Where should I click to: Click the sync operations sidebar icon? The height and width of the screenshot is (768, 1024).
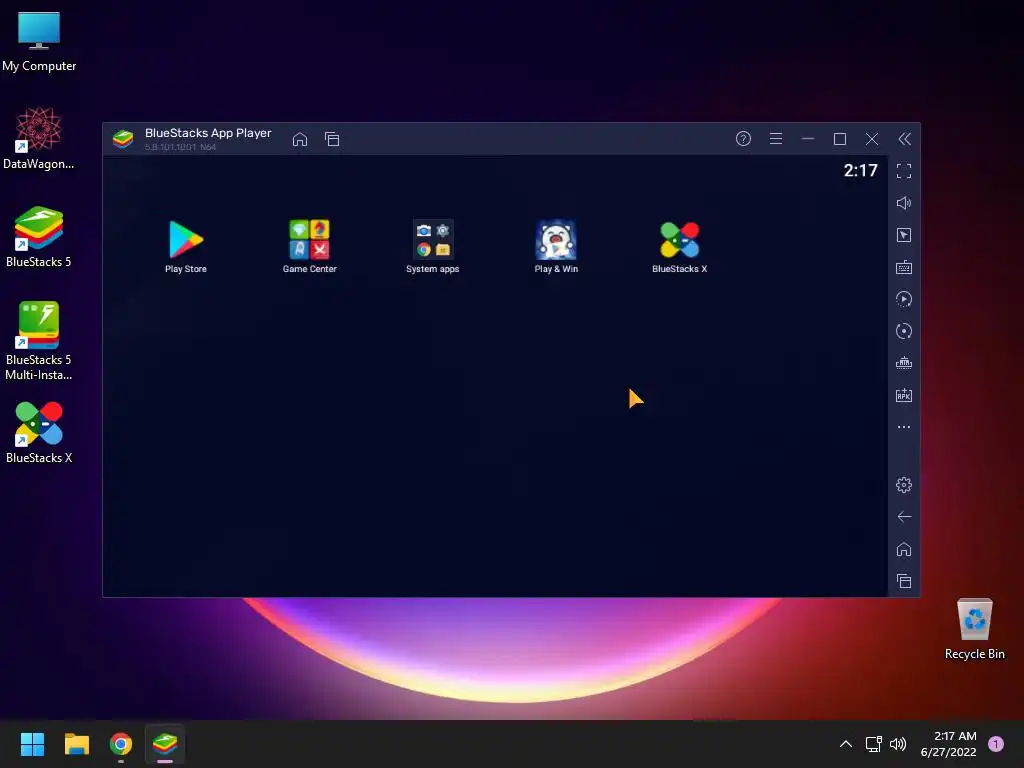pos(904,331)
